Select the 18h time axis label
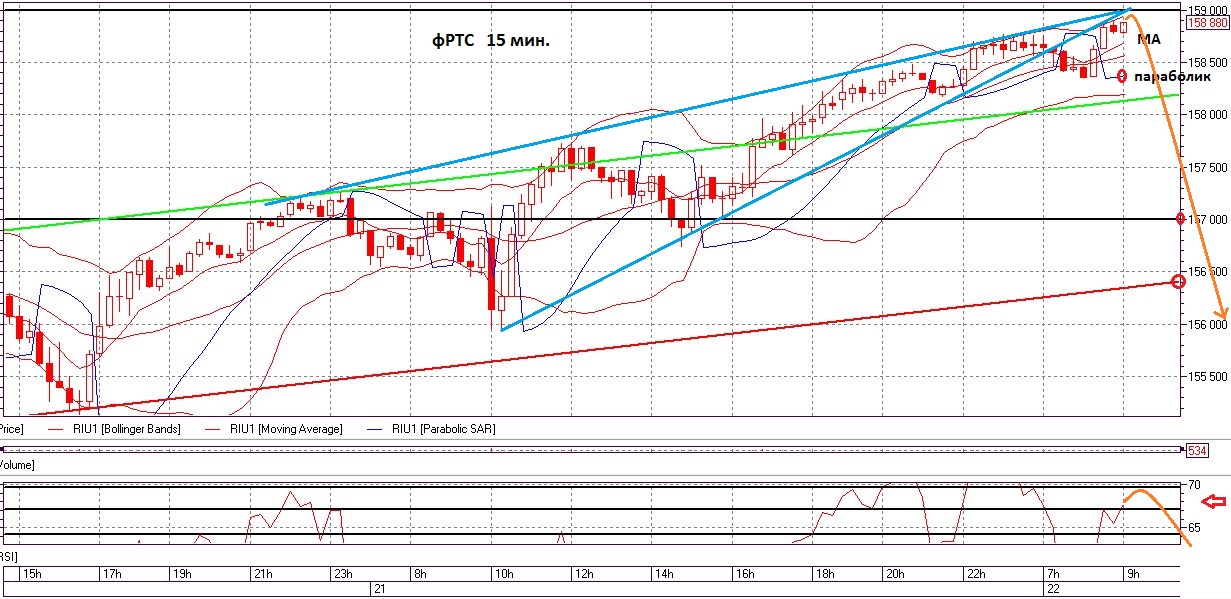 point(825,574)
